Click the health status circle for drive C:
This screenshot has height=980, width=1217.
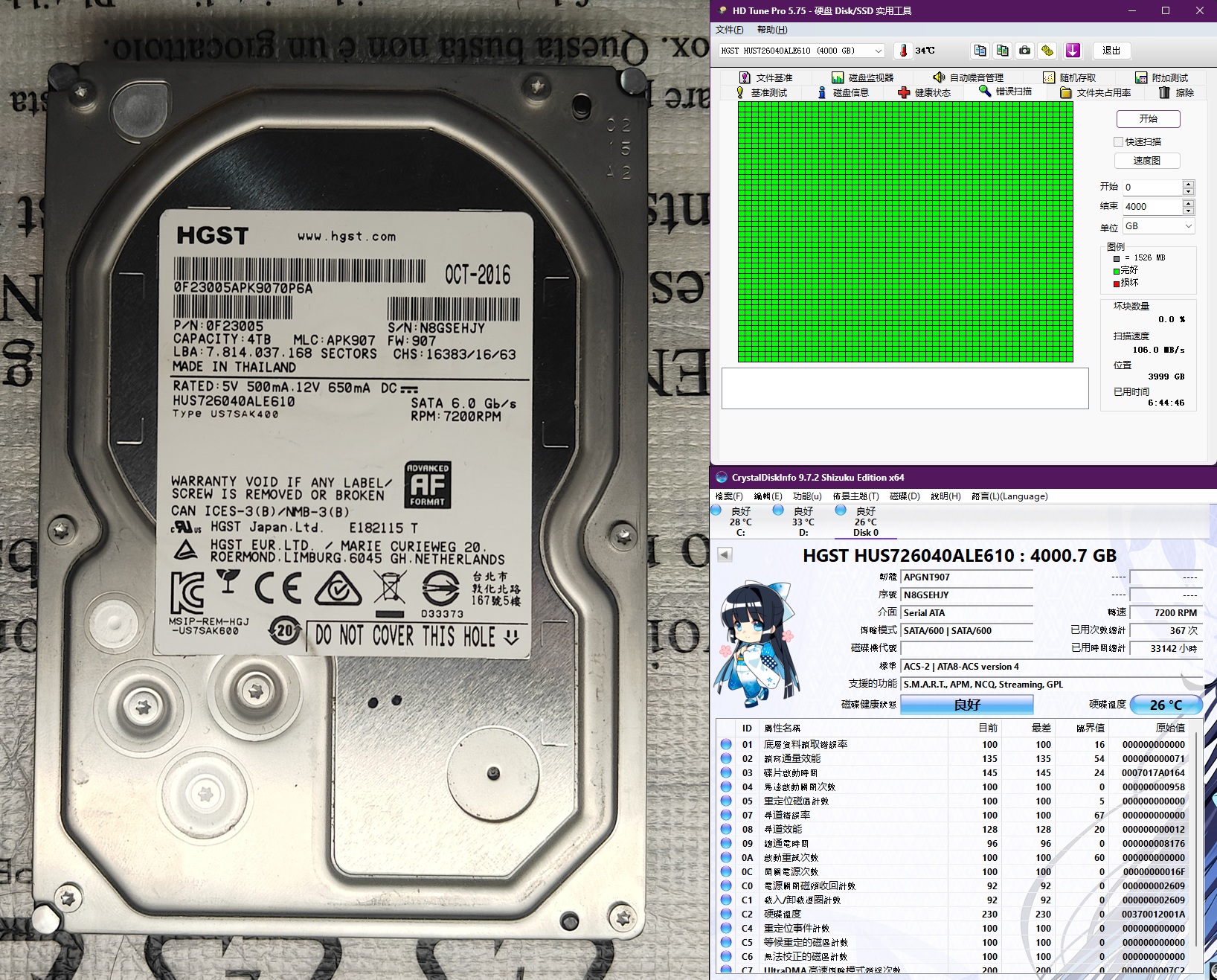tap(716, 510)
